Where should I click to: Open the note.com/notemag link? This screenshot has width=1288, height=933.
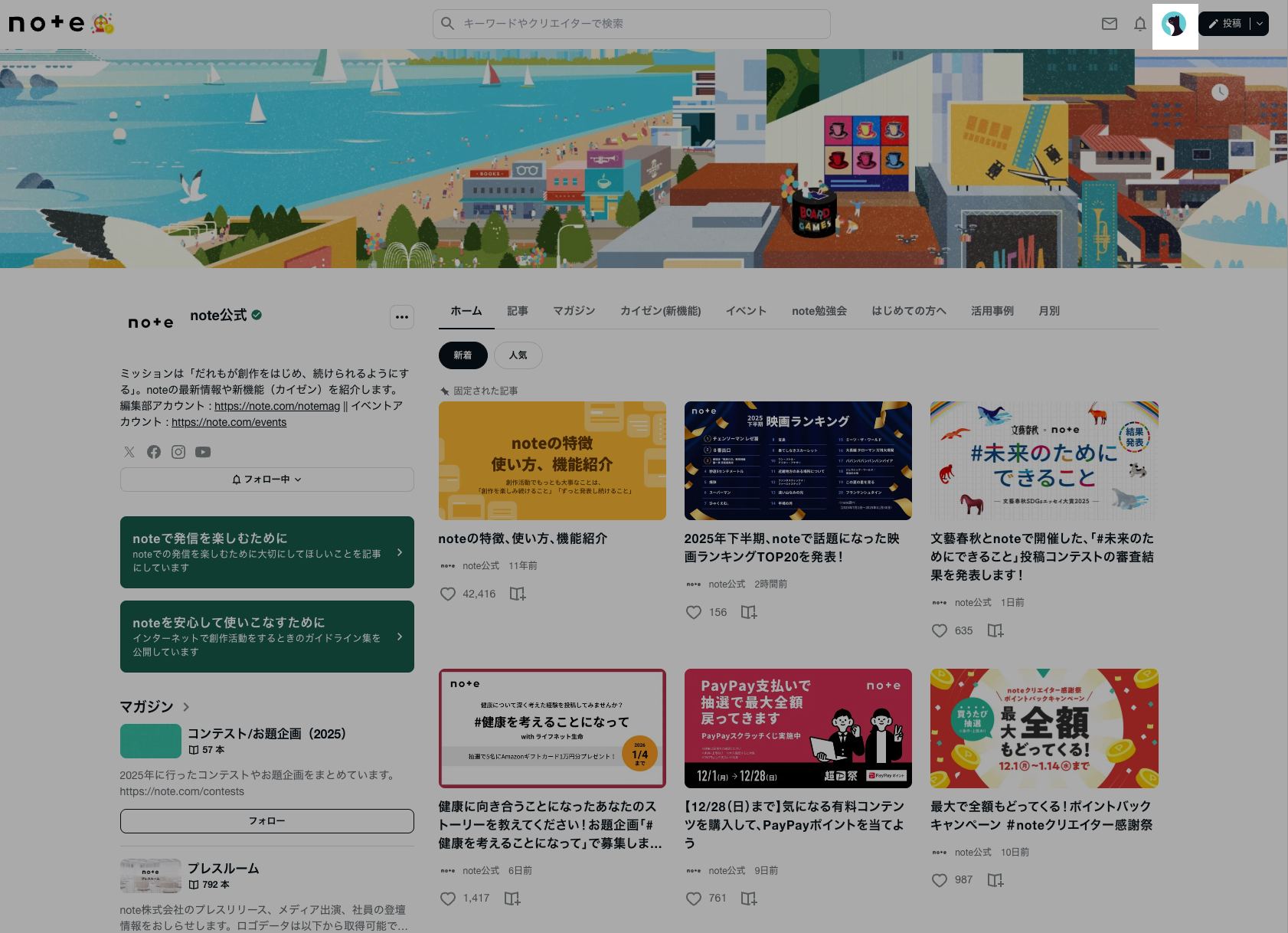pyautogui.click(x=277, y=406)
